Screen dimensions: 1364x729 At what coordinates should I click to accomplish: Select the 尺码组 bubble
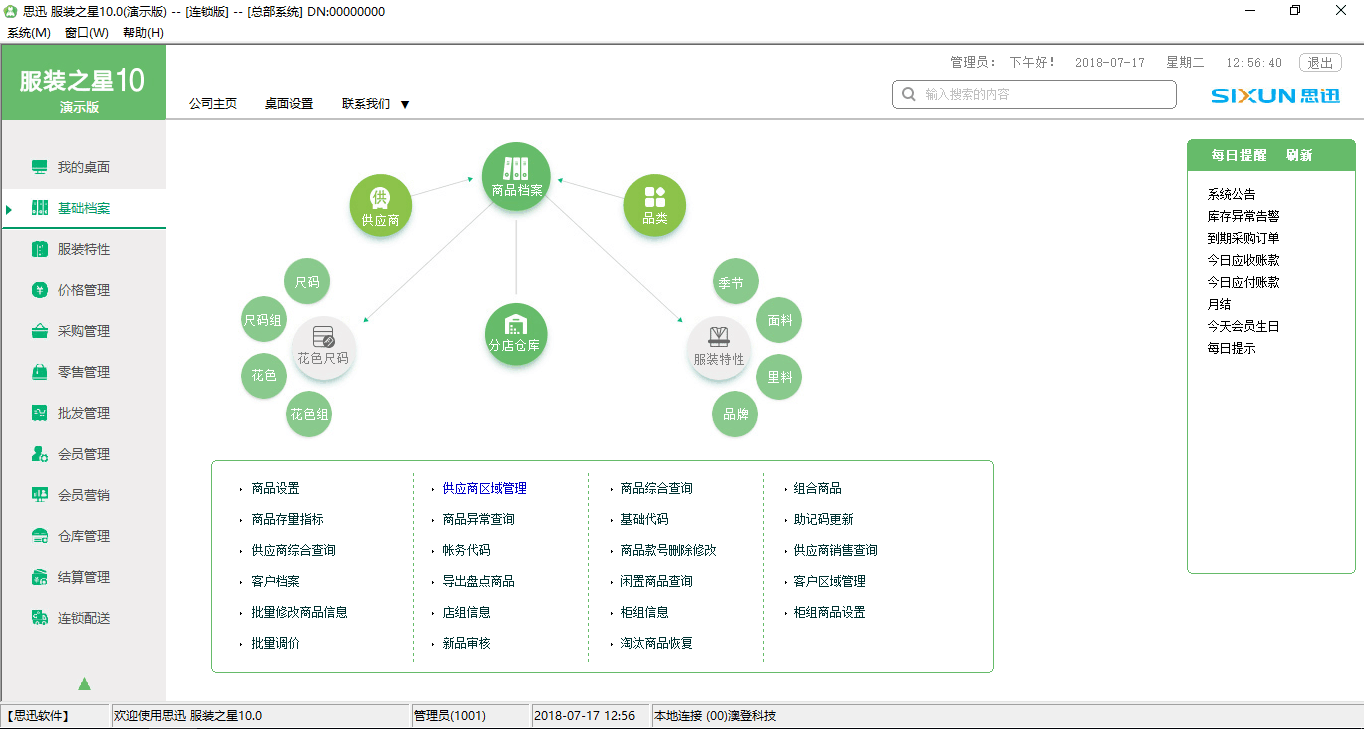(263, 320)
